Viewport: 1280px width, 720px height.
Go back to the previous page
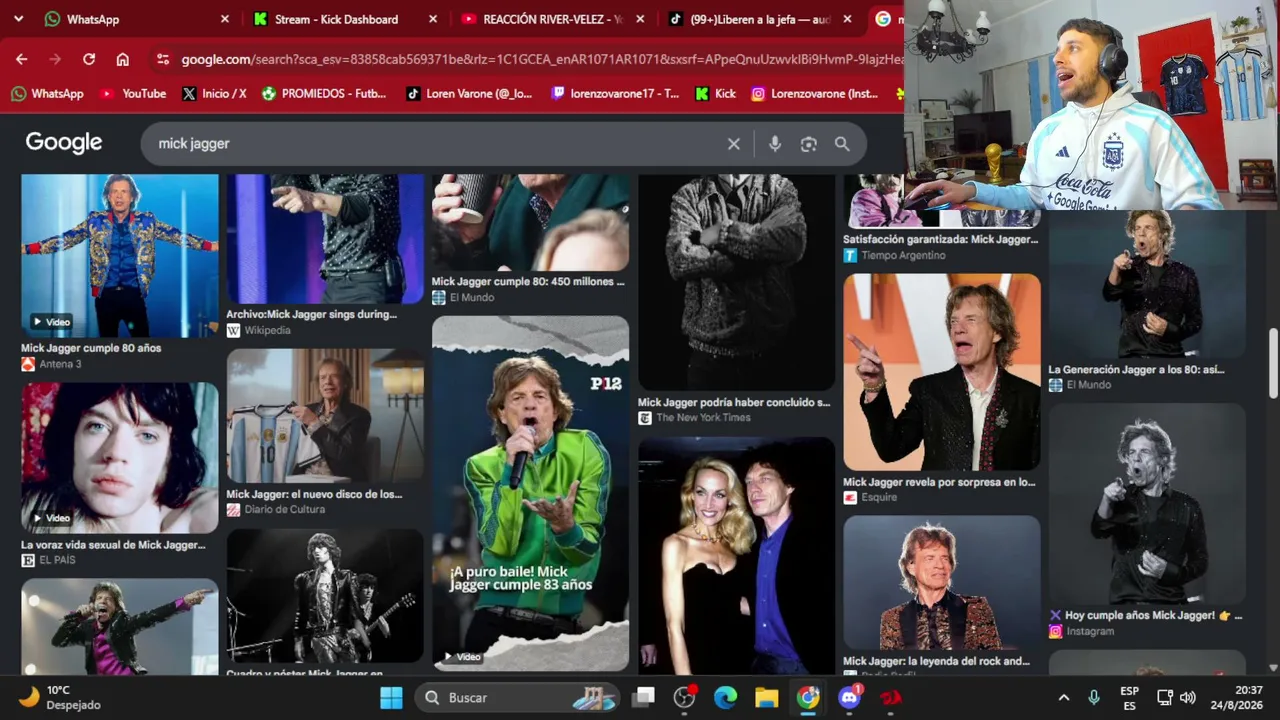(22, 59)
